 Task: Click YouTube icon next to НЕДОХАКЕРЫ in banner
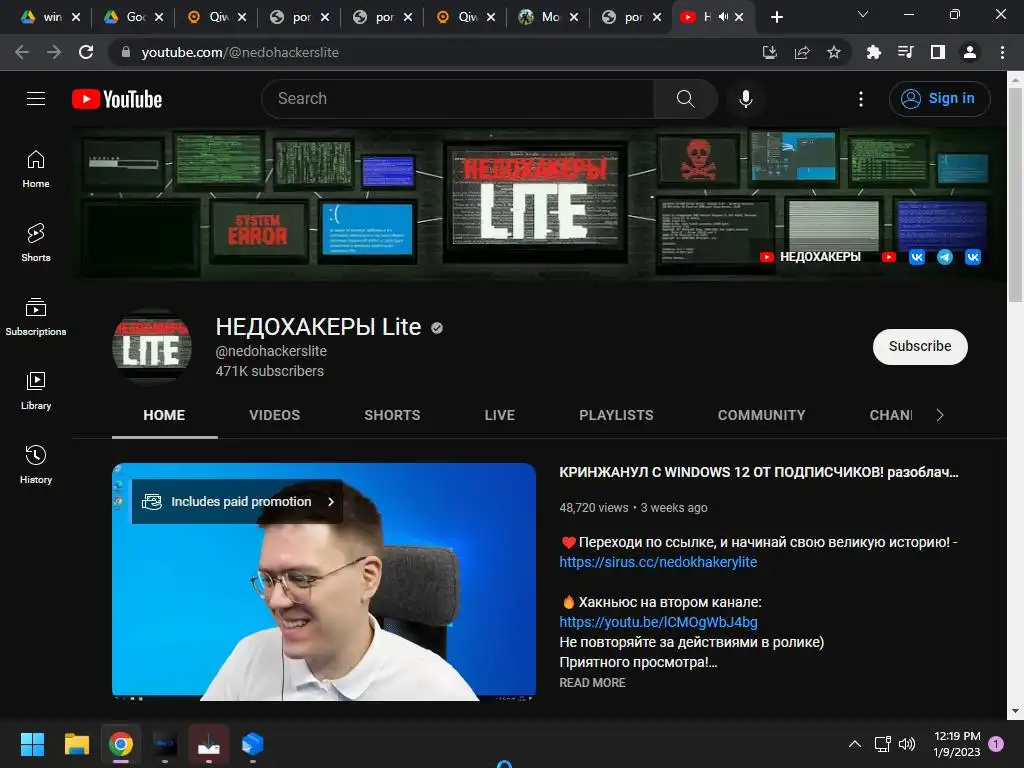pyautogui.click(x=767, y=257)
